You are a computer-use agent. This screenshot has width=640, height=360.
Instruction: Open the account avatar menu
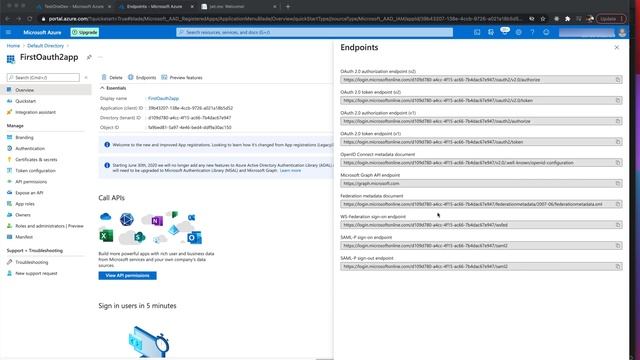pyautogui.click(x=622, y=33)
